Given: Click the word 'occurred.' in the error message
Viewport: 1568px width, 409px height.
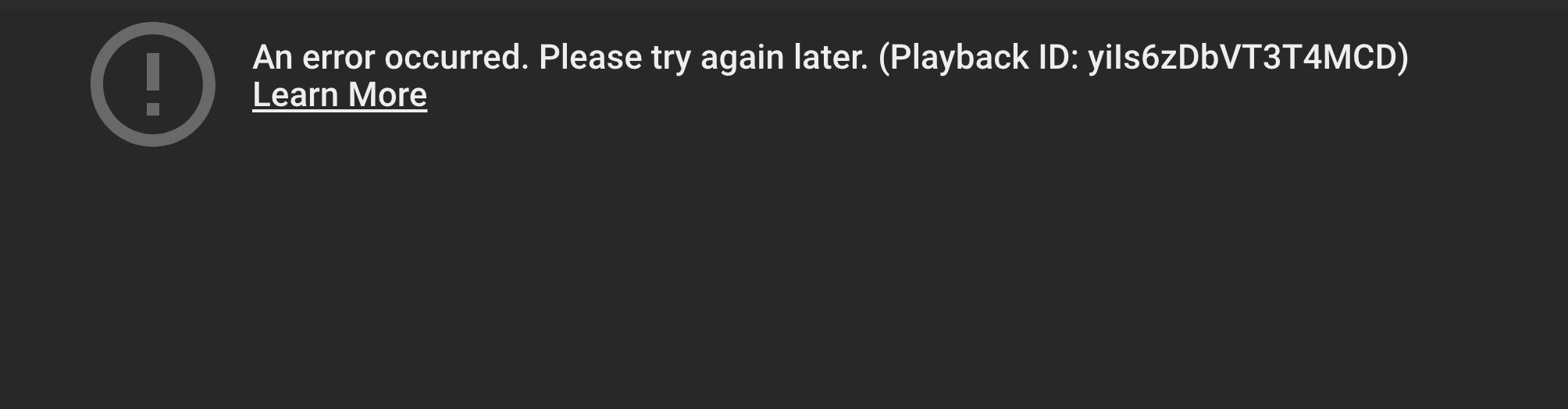Looking at the screenshot, I should (x=457, y=58).
